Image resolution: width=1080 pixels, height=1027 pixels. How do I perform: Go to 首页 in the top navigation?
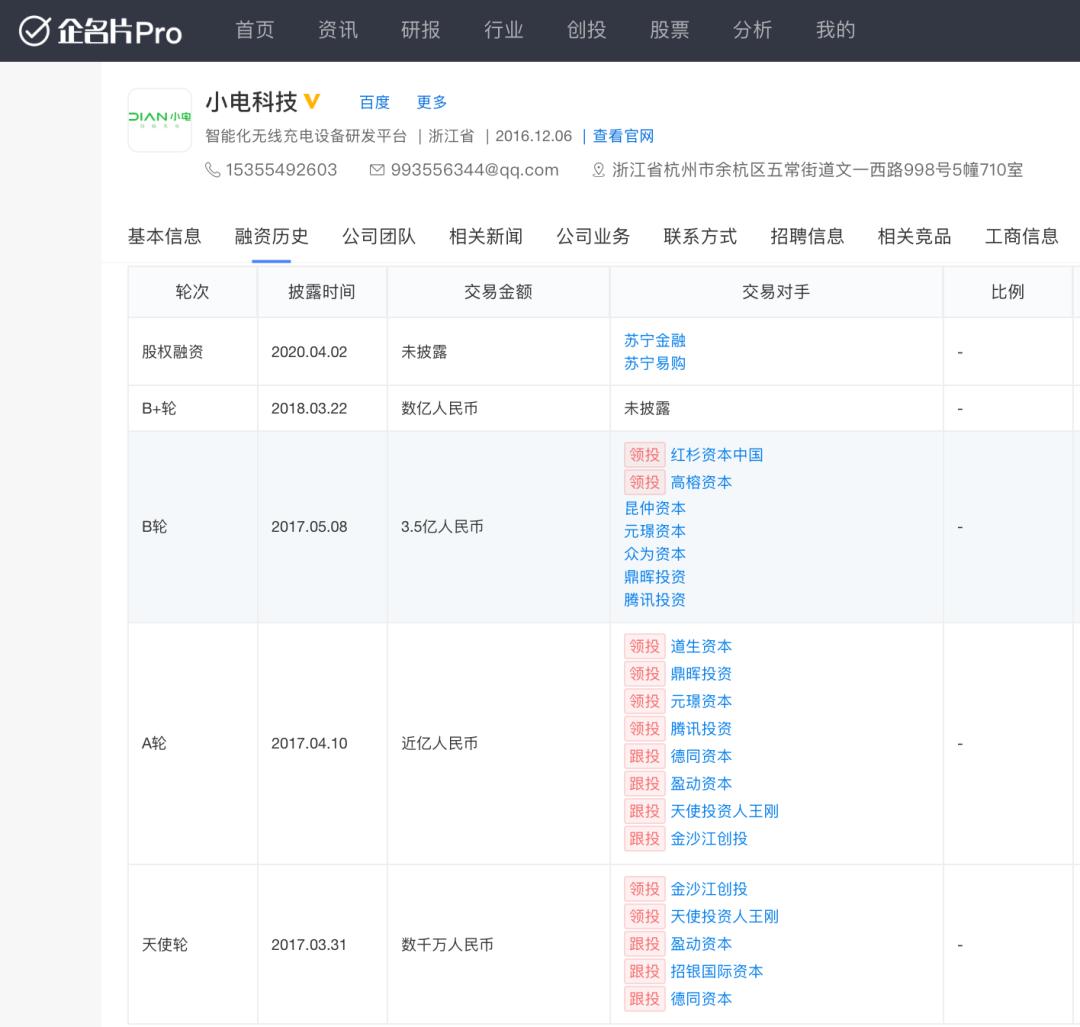coord(255,30)
